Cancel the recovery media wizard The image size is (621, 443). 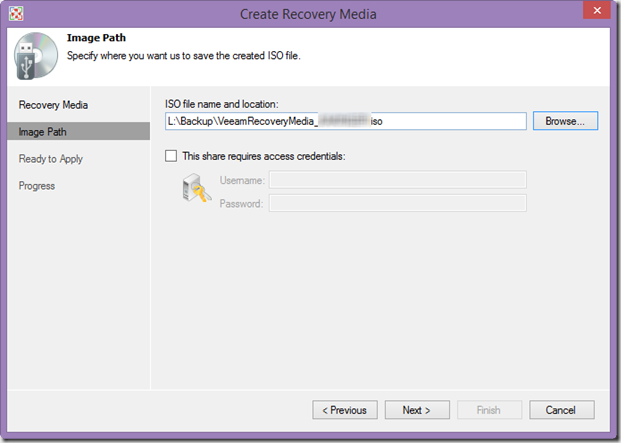(x=562, y=410)
